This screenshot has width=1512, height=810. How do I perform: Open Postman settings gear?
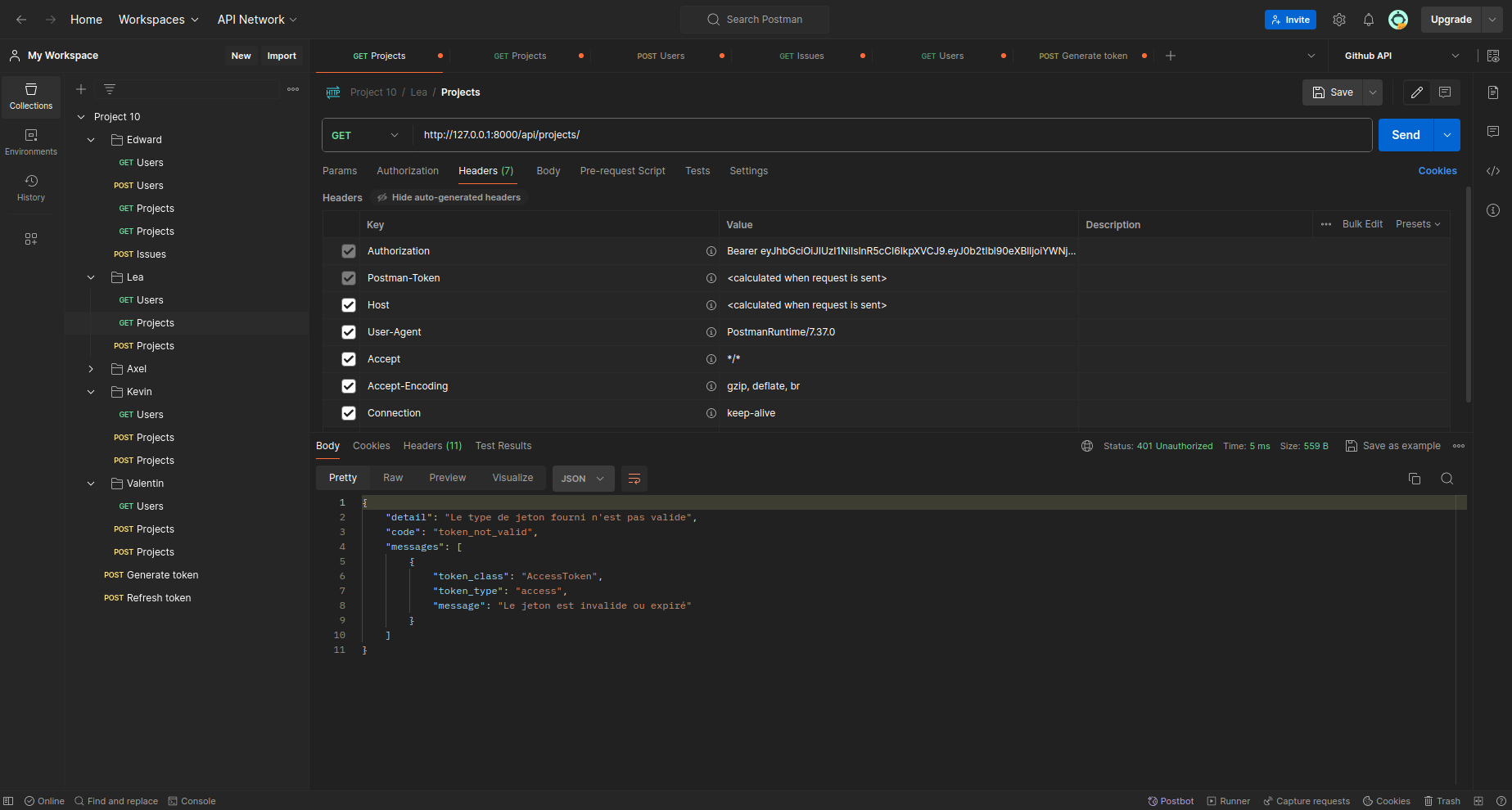pyautogui.click(x=1339, y=19)
